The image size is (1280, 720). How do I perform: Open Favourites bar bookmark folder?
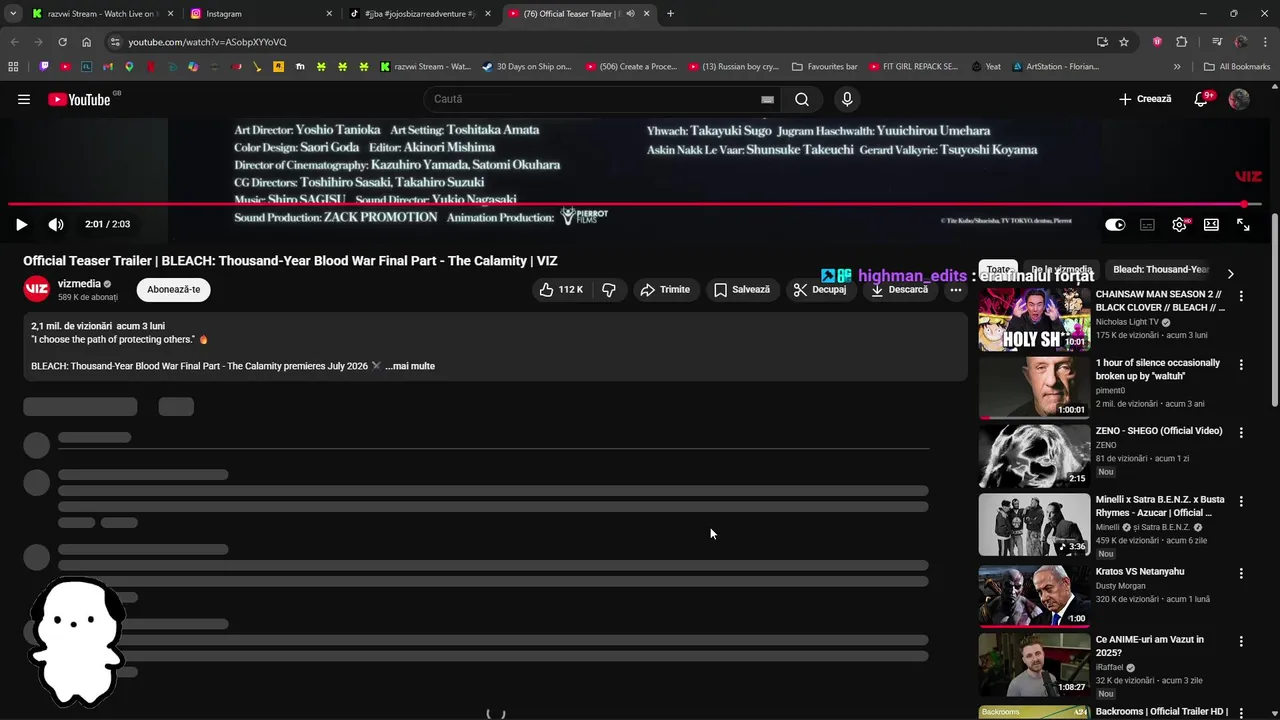[825, 67]
